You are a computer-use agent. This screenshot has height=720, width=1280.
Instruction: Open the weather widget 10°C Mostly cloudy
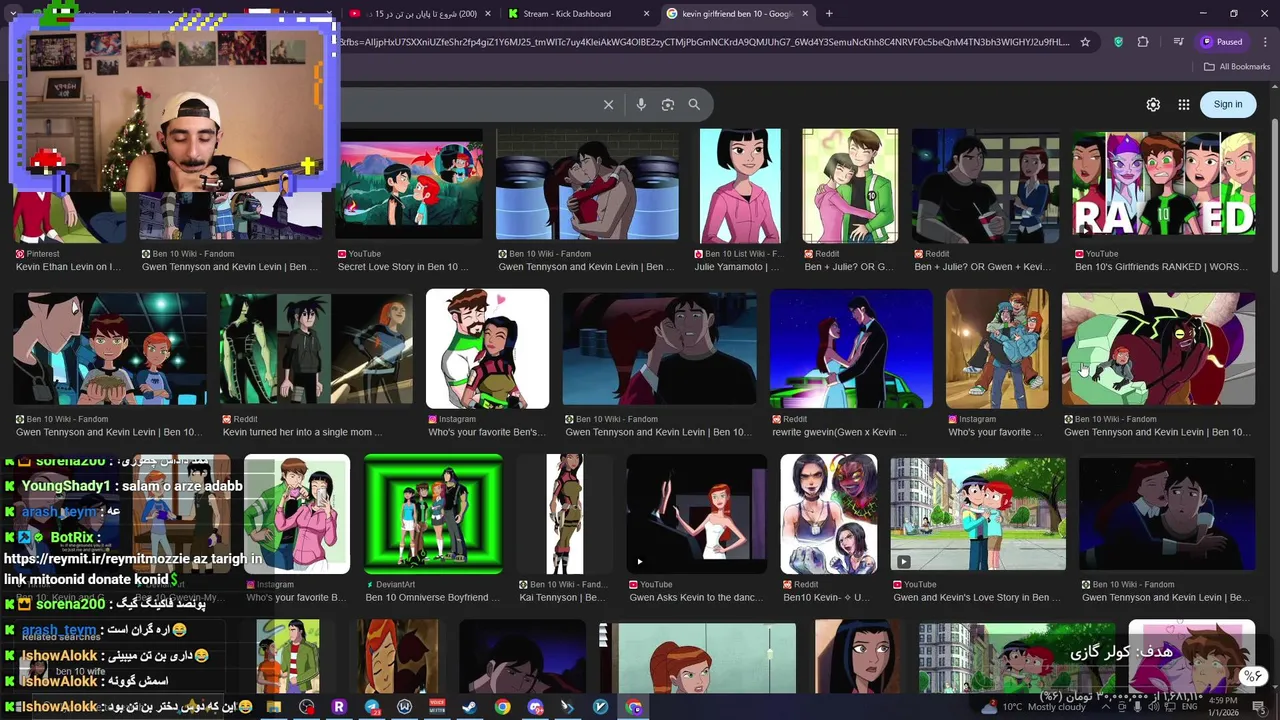1033,707
